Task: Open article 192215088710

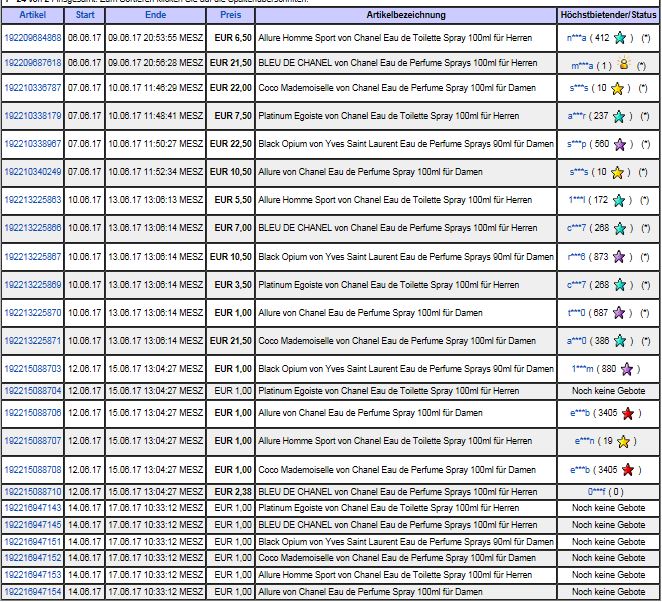Action: (x=33, y=492)
